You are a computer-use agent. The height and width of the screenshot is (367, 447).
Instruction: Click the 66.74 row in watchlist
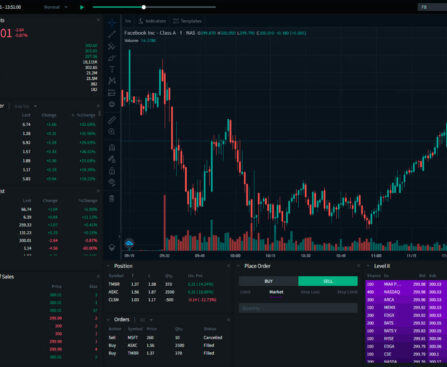[50, 209]
